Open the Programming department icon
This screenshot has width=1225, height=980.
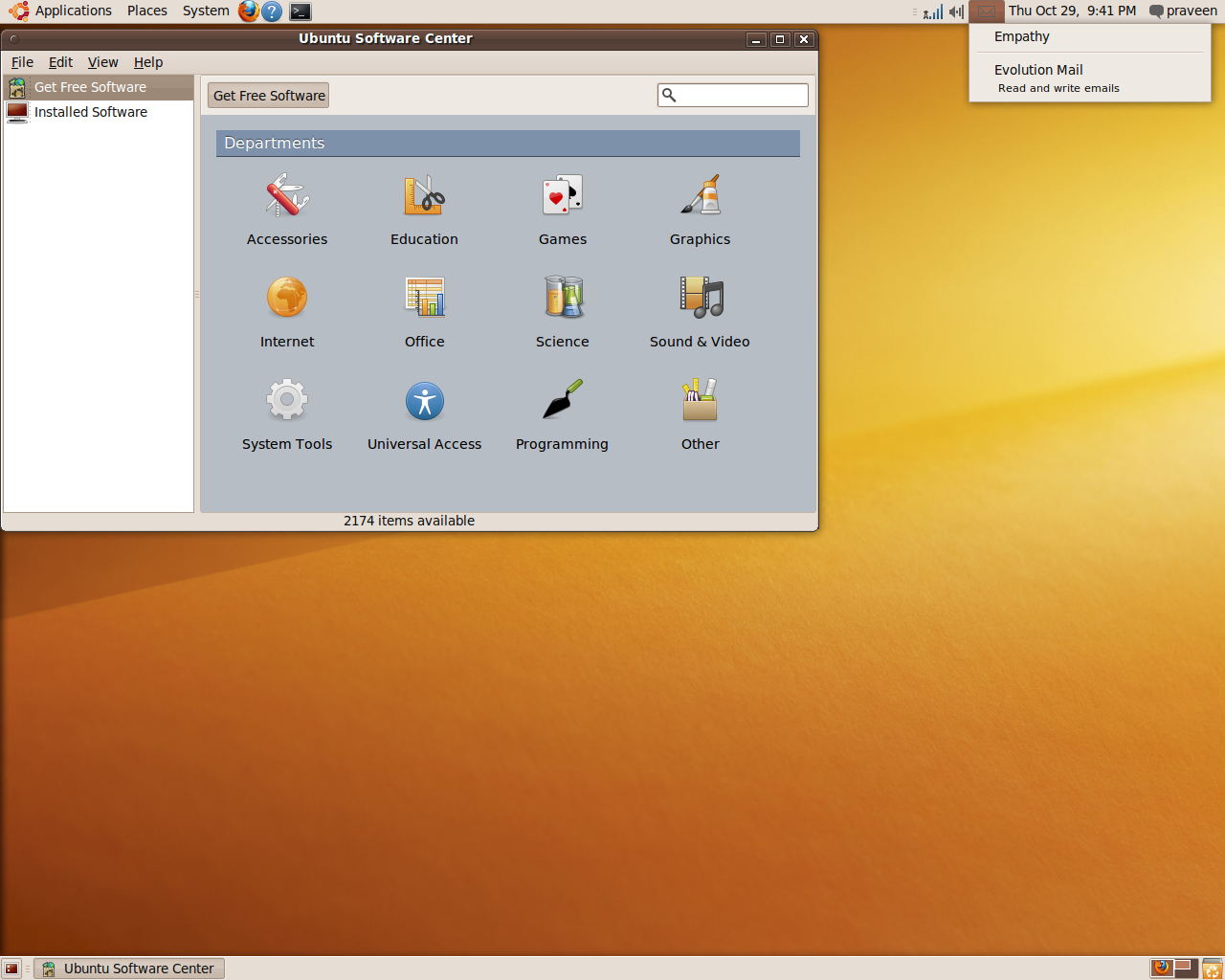(x=562, y=400)
